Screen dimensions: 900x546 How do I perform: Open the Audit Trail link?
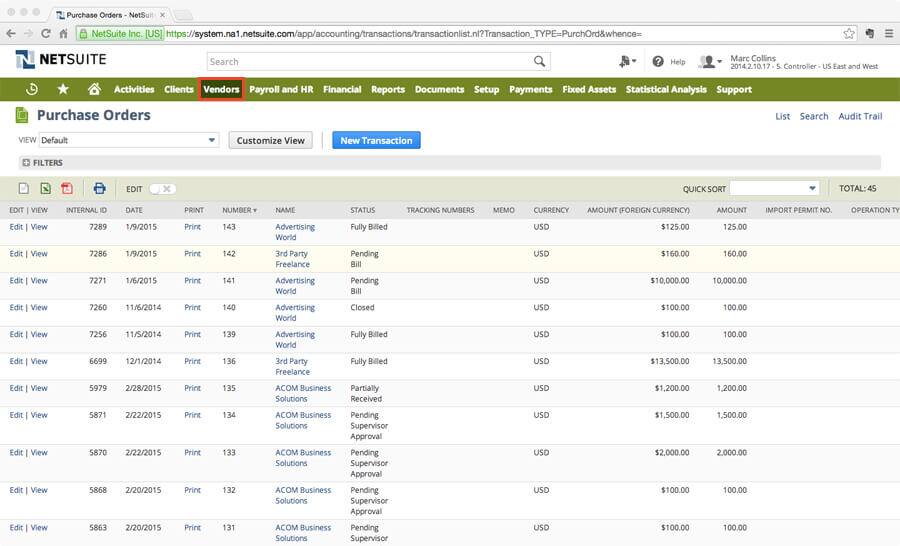(x=860, y=116)
